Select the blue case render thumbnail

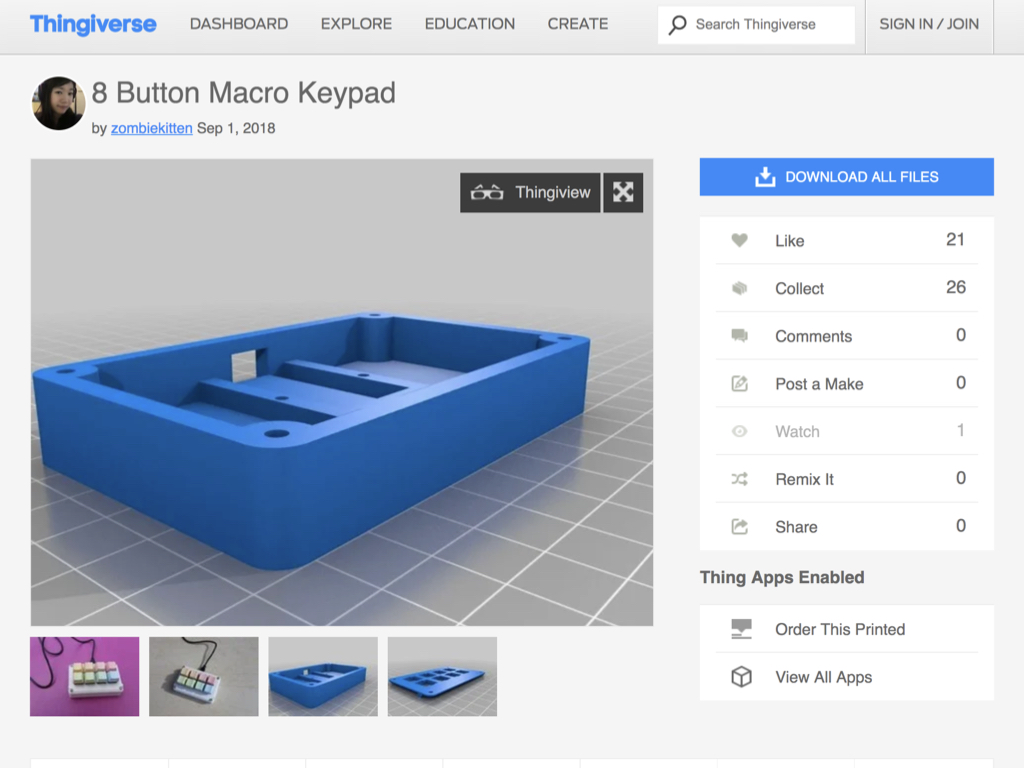point(323,677)
